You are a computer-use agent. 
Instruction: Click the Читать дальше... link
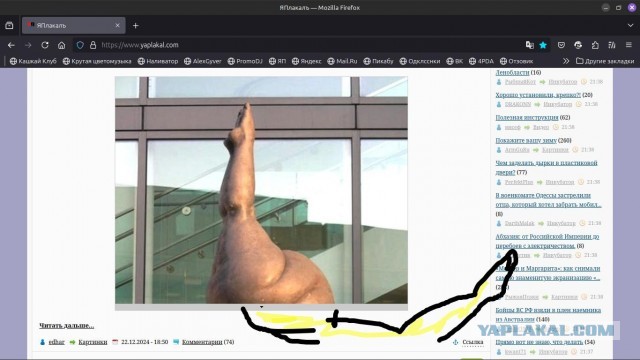[x=67, y=325]
